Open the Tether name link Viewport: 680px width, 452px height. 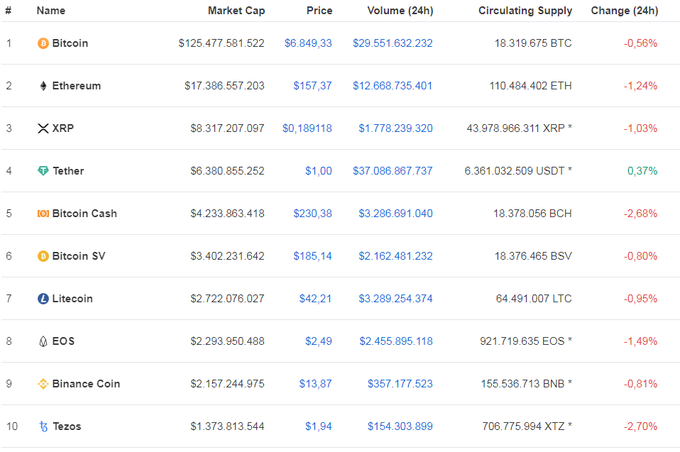[68, 171]
